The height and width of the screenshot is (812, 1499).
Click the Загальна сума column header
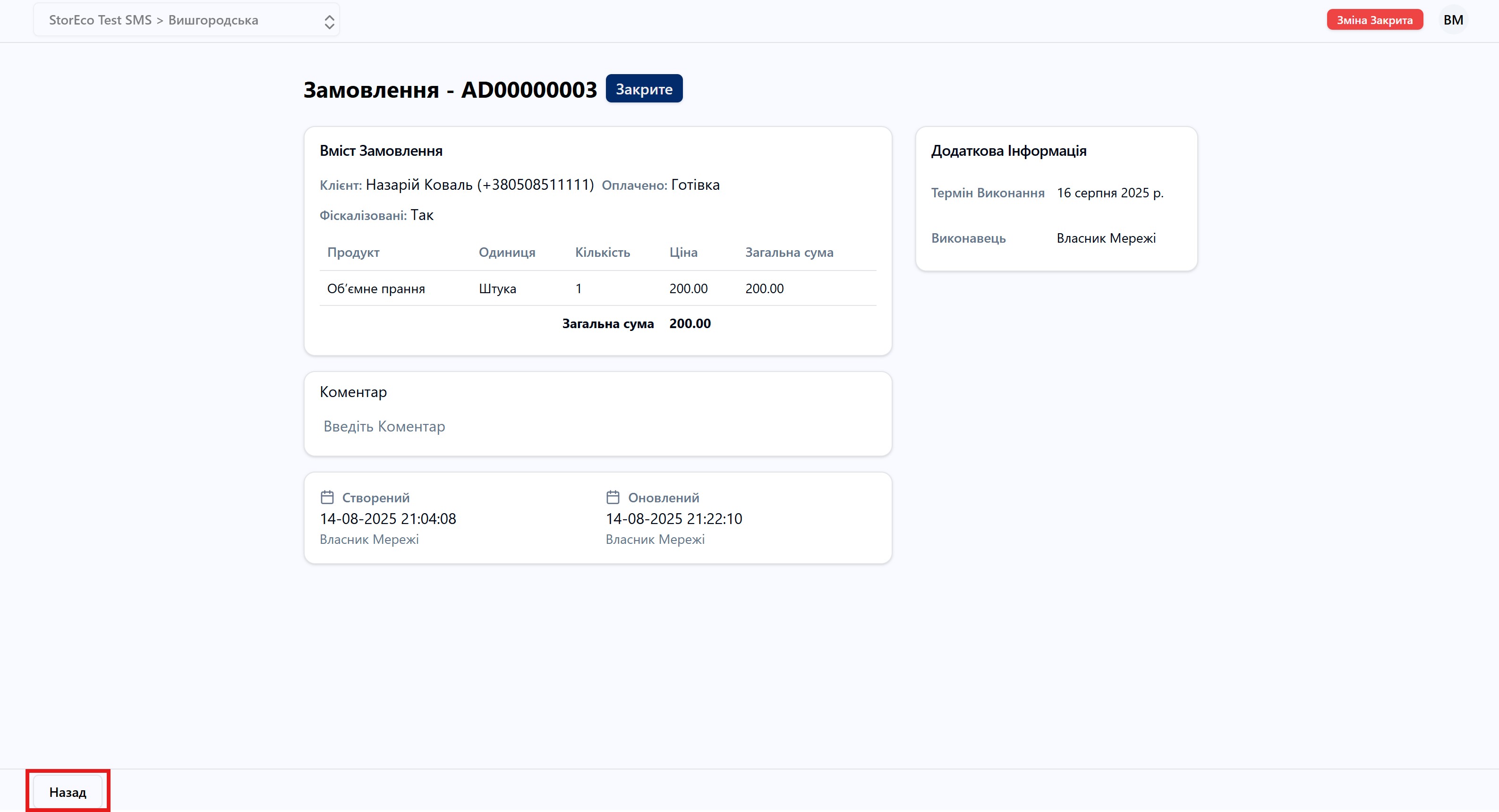tap(789, 253)
